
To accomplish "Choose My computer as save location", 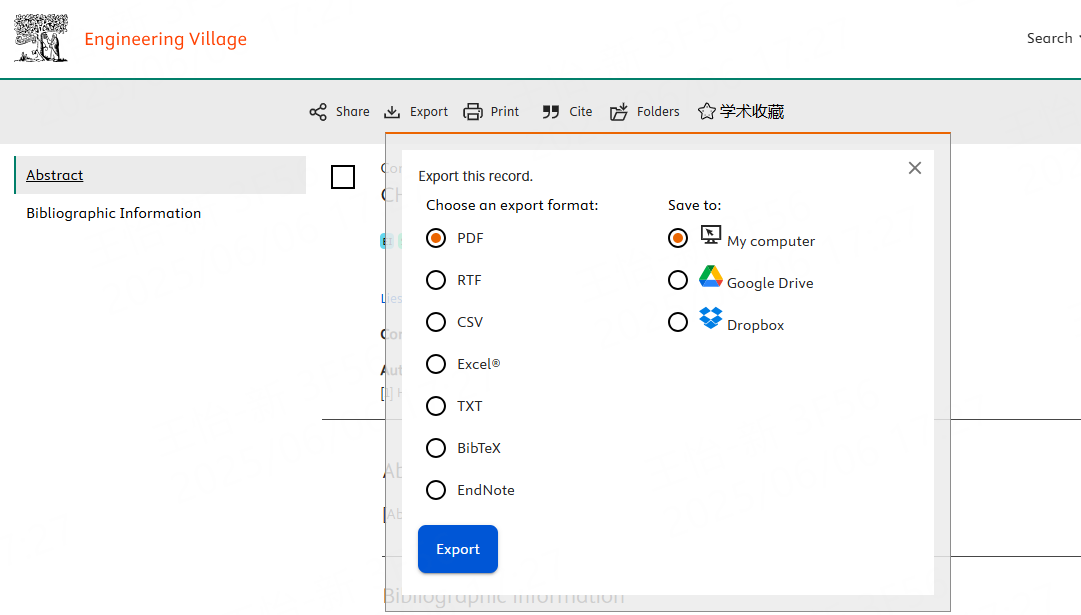I will coord(678,238).
